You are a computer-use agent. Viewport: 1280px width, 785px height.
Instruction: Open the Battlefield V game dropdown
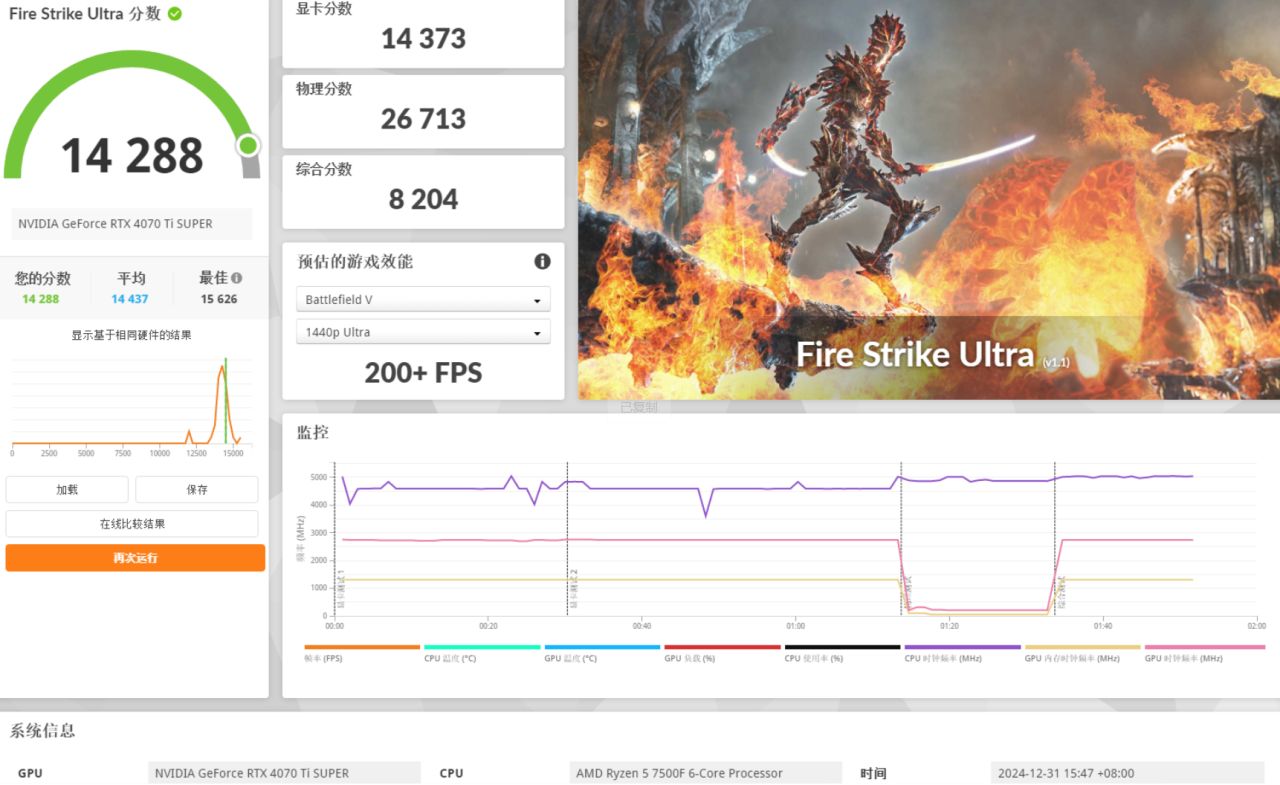(423, 300)
